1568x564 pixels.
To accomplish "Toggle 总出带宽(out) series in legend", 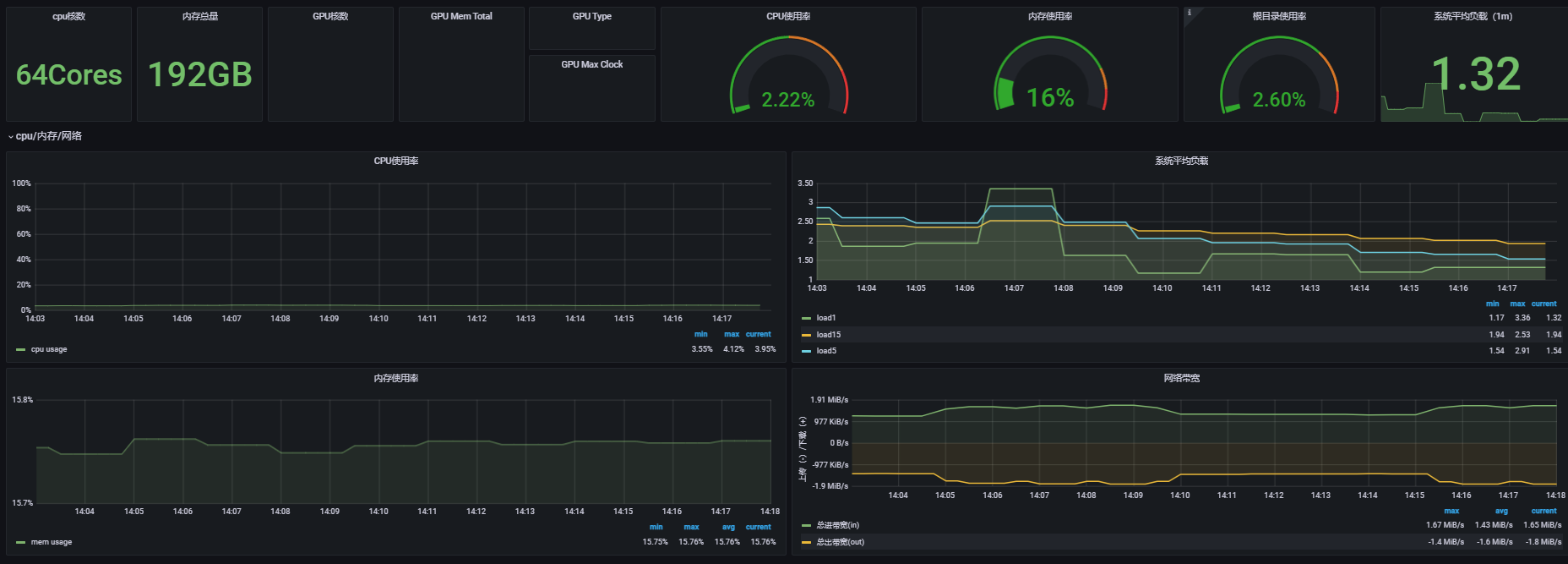I will (840, 542).
